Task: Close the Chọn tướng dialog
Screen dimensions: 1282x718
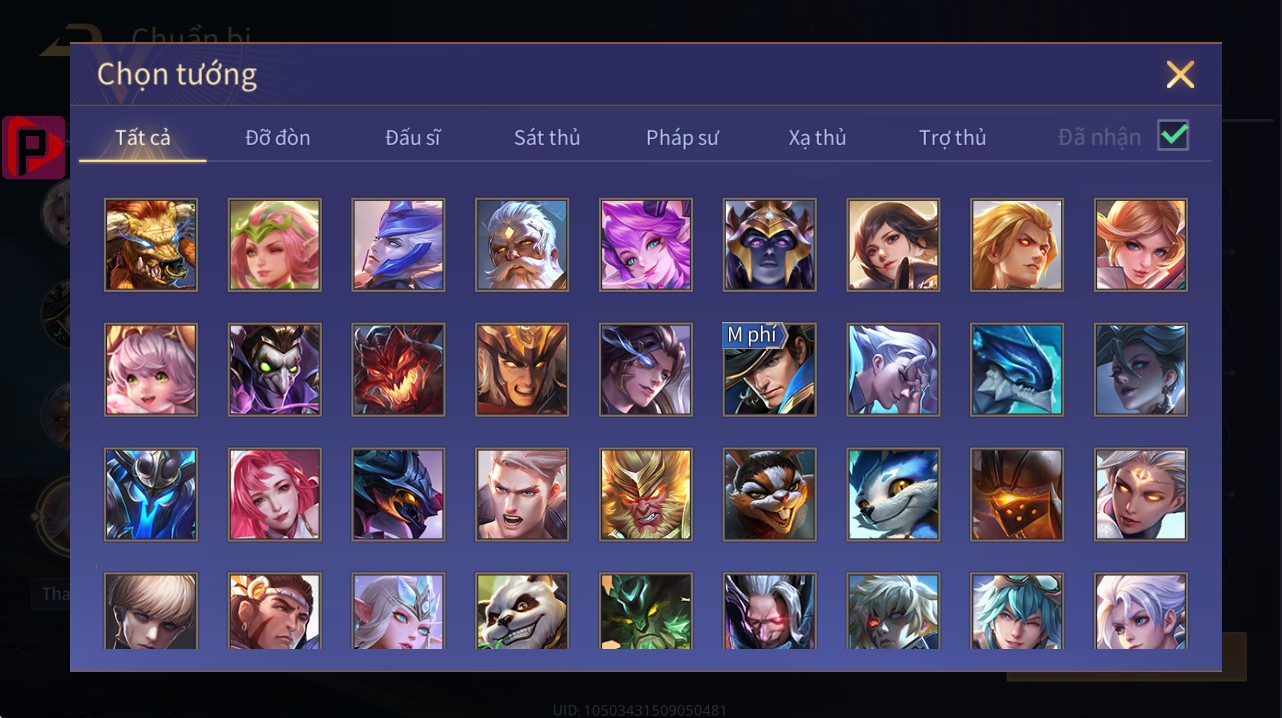Action: click(x=1180, y=74)
